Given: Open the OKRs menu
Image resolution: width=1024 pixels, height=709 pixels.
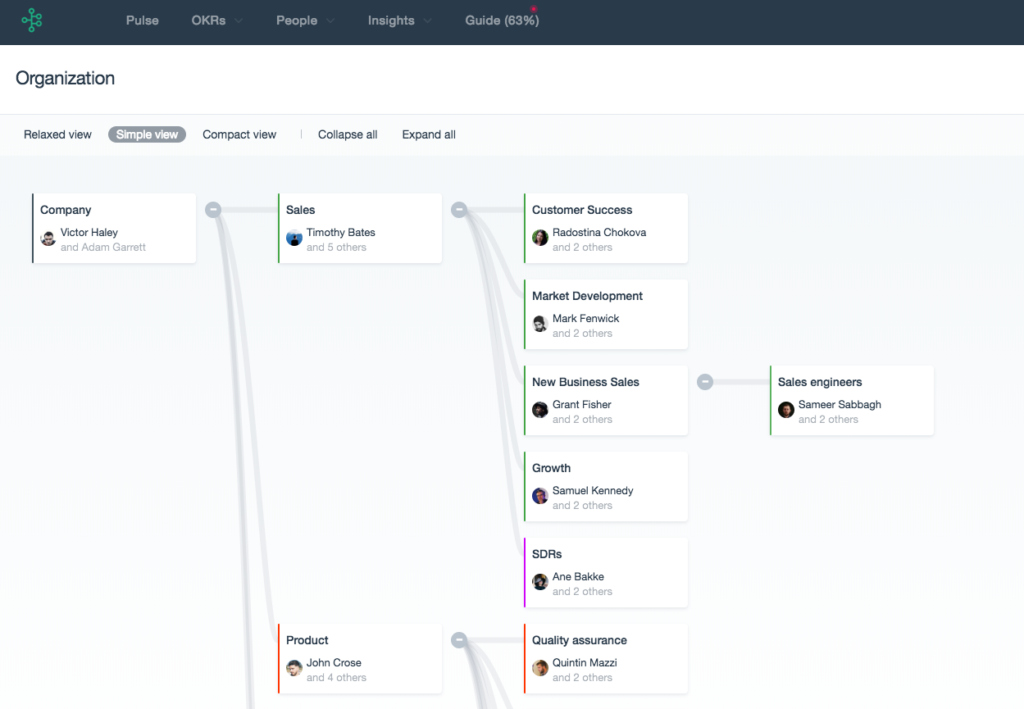Looking at the screenshot, I should (x=208, y=20).
